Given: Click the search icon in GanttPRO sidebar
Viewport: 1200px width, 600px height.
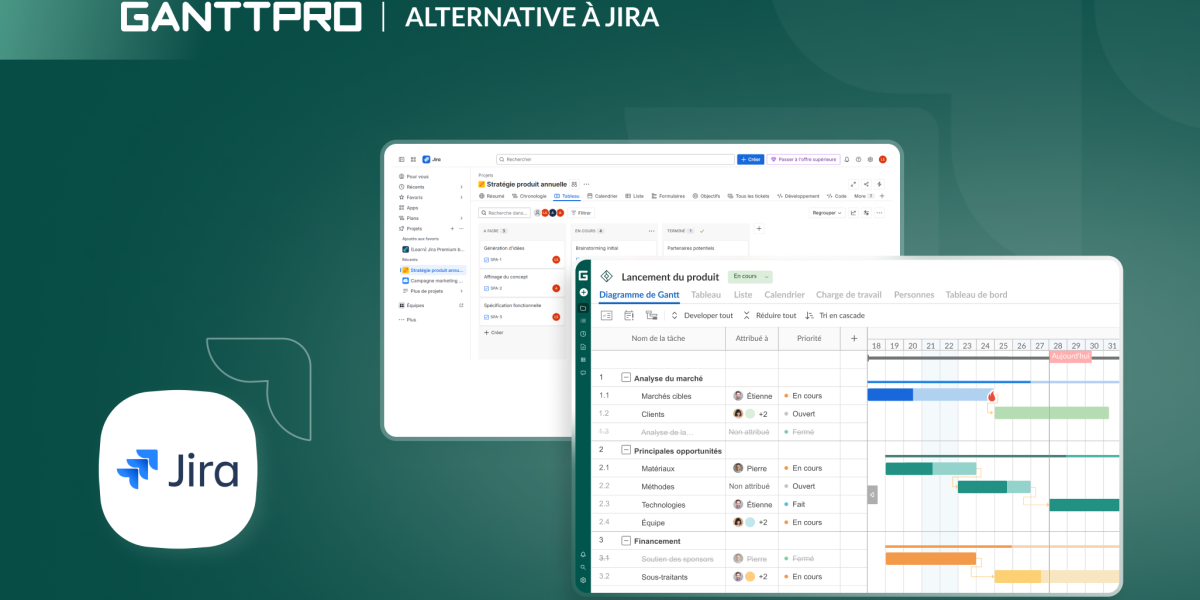Looking at the screenshot, I should tap(583, 567).
